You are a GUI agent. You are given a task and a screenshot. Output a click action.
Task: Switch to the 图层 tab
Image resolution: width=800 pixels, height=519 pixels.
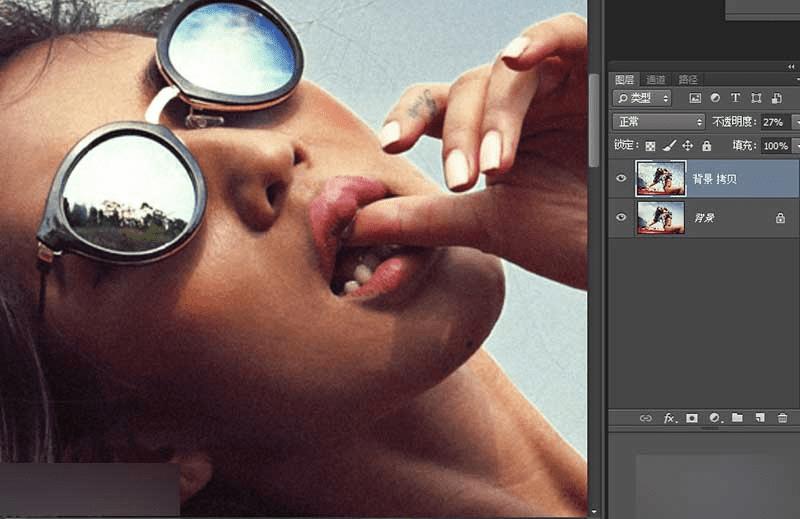624,80
